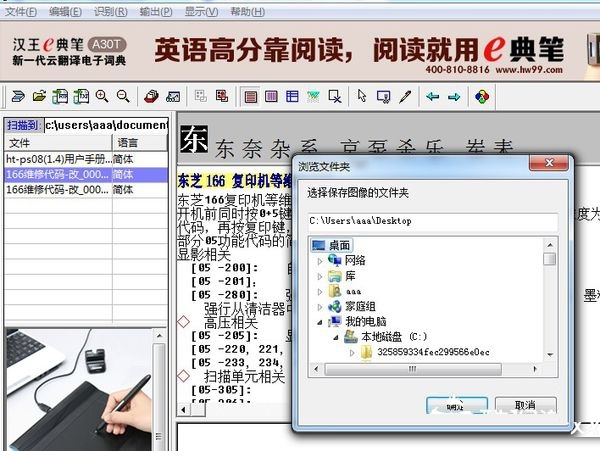This screenshot has height=451, width=600.
Task: Sort by the 语言 column header
Action: (140, 143)
